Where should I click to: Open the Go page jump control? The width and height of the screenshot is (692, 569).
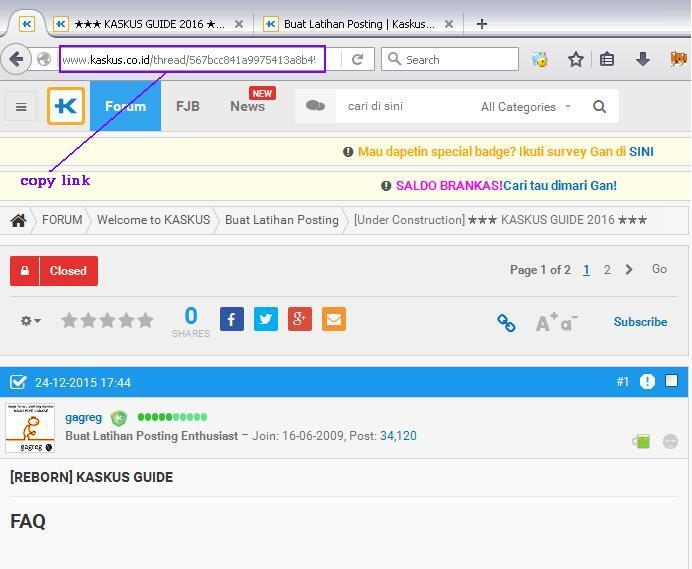coord(659,269)
